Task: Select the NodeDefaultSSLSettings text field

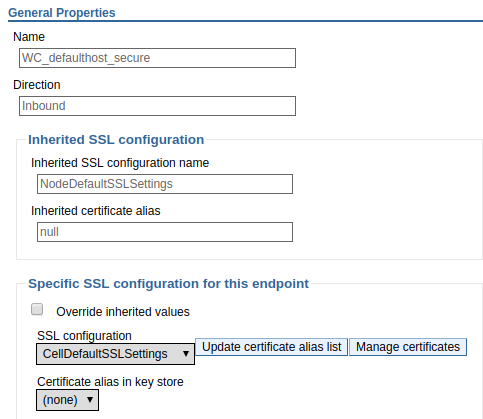Action: tap(165, 184)
